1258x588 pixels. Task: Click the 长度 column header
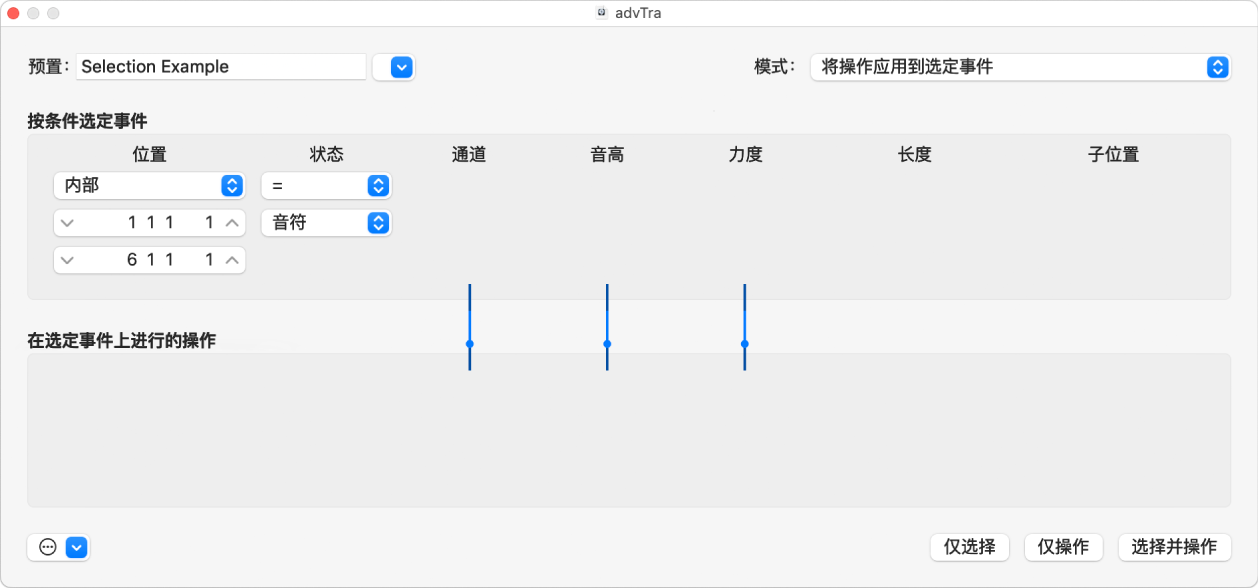tap(914, 154)
